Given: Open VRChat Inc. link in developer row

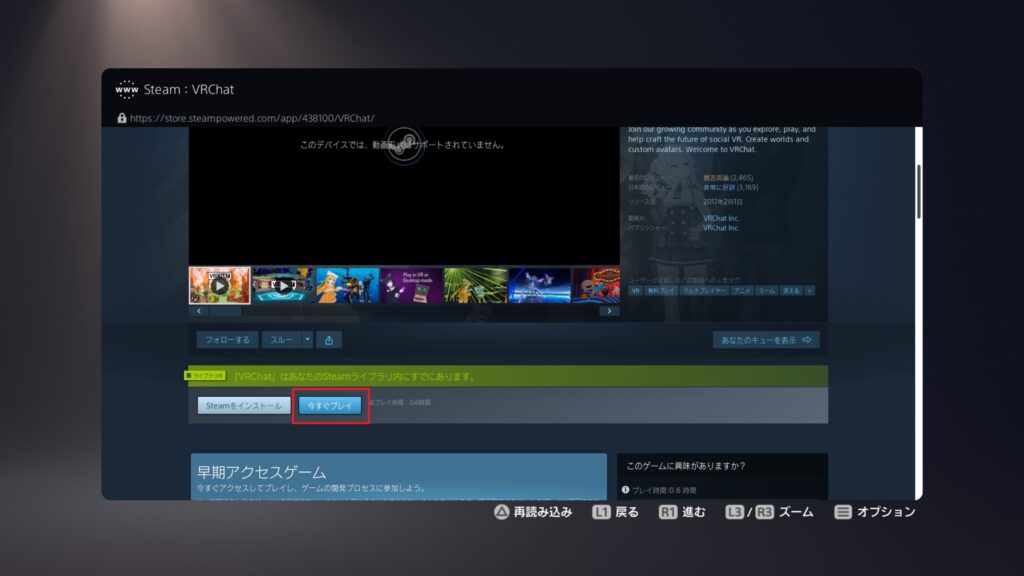Looking at the screenshot, I should 721,218.
